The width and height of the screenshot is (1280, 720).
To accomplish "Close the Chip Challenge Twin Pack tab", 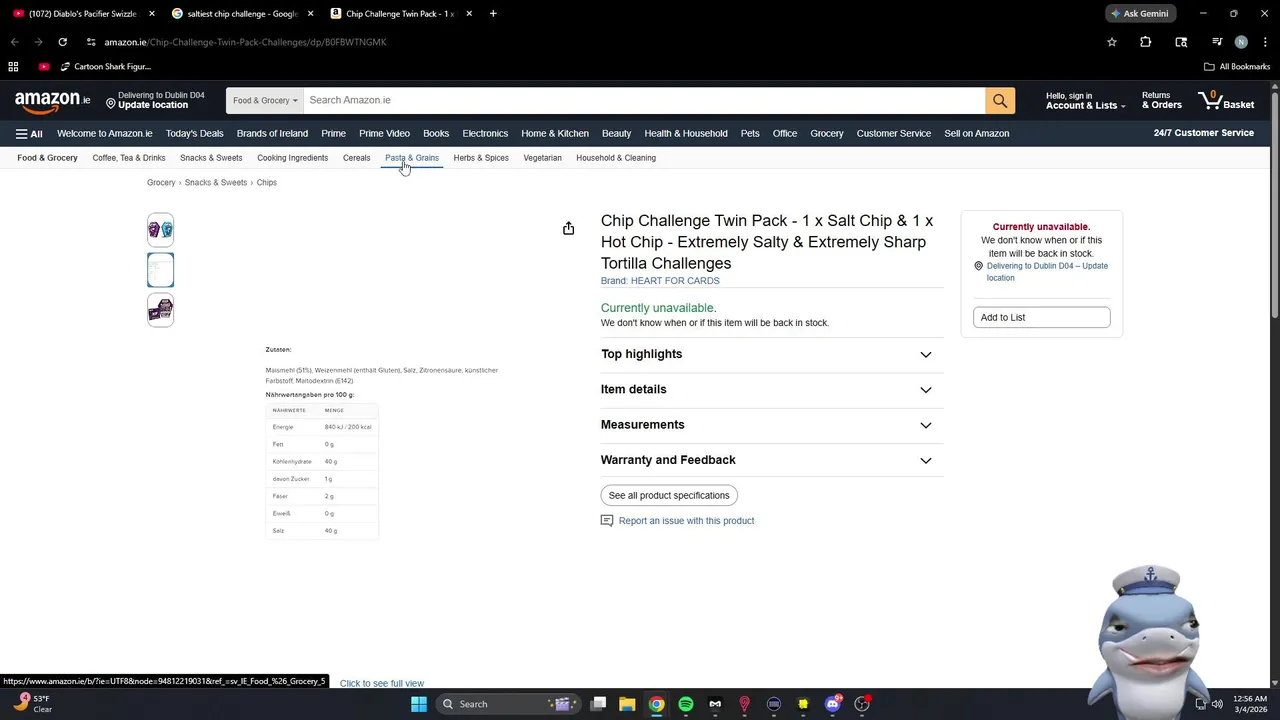I will [469, 14].
